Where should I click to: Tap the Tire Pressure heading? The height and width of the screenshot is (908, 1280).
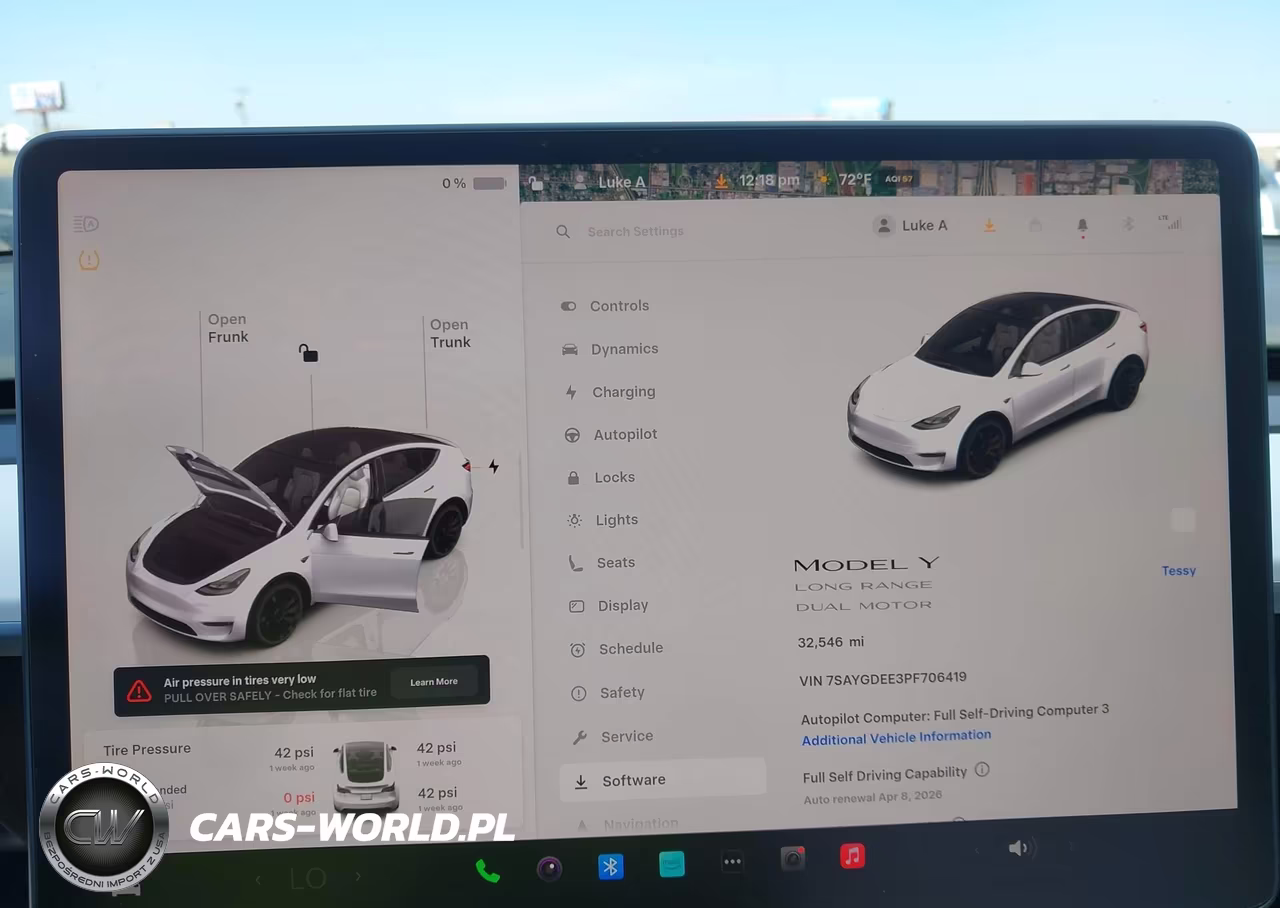click(x=147, y=749)
